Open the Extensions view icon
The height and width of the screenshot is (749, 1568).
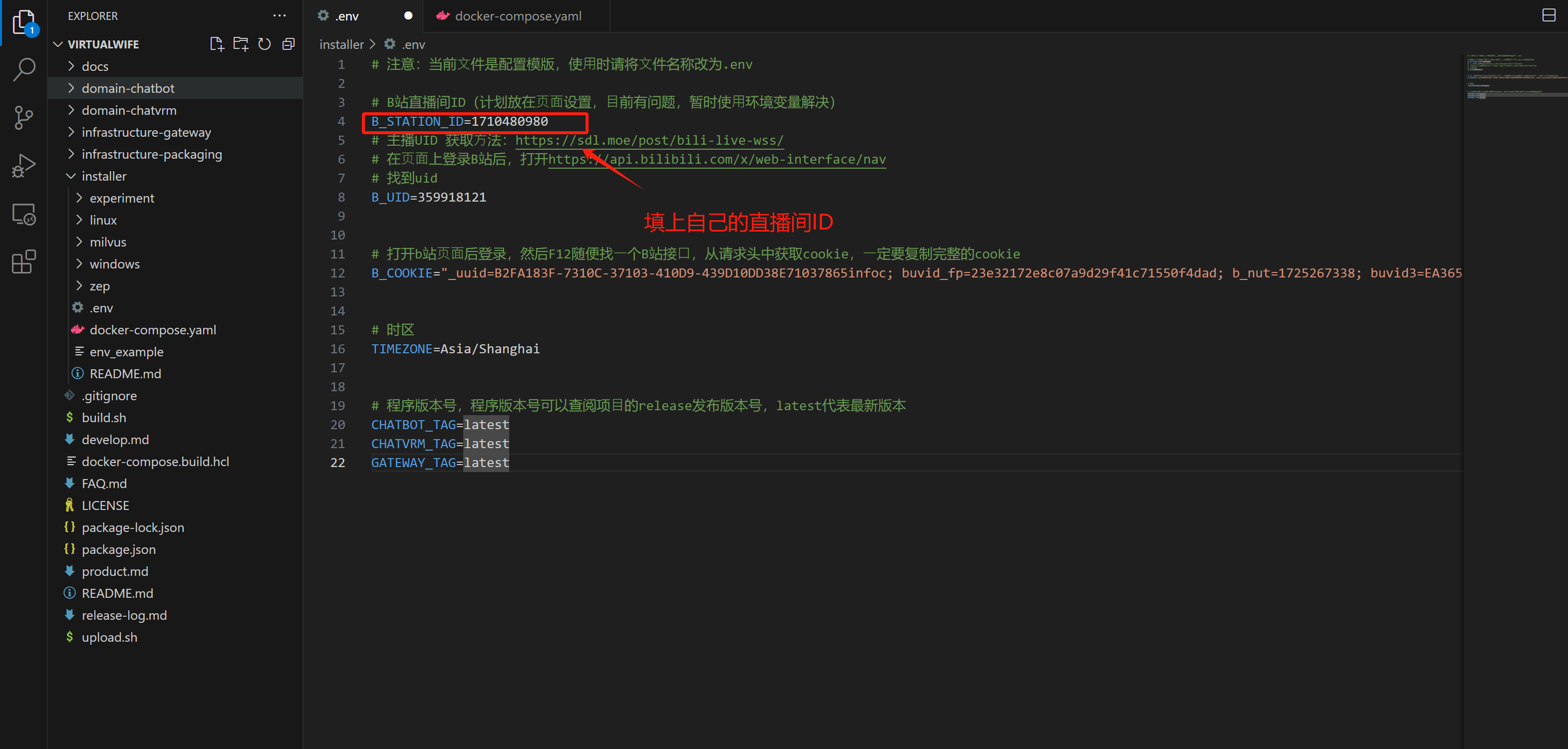(x=24, y=261)
